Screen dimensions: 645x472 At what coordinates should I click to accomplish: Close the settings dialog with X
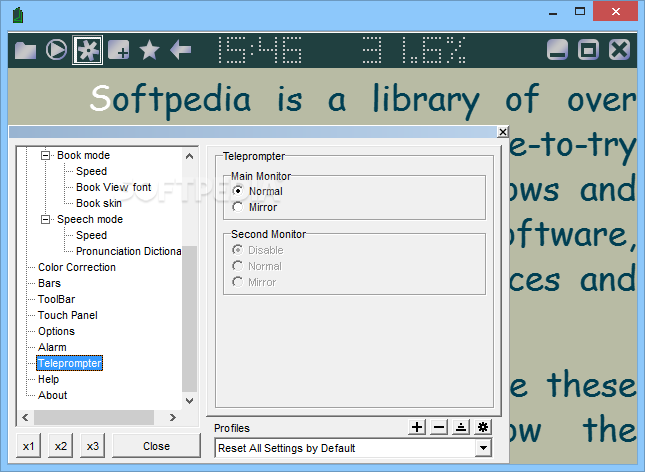coord(503,132)
